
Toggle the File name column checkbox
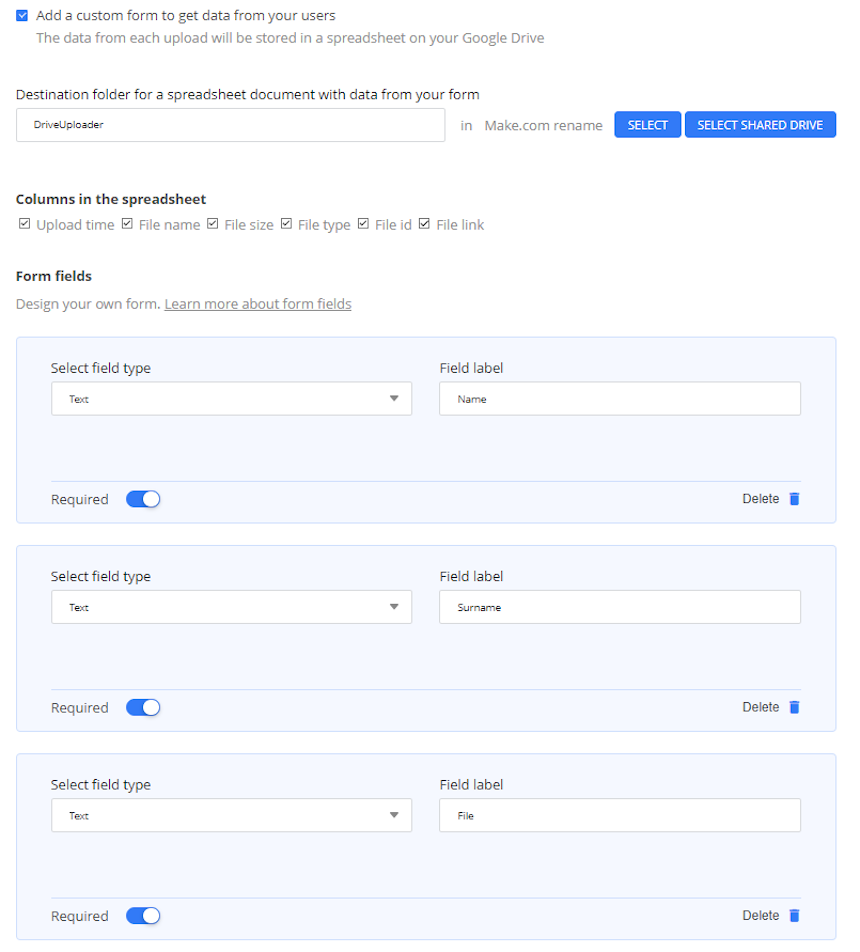coord(127,224)
